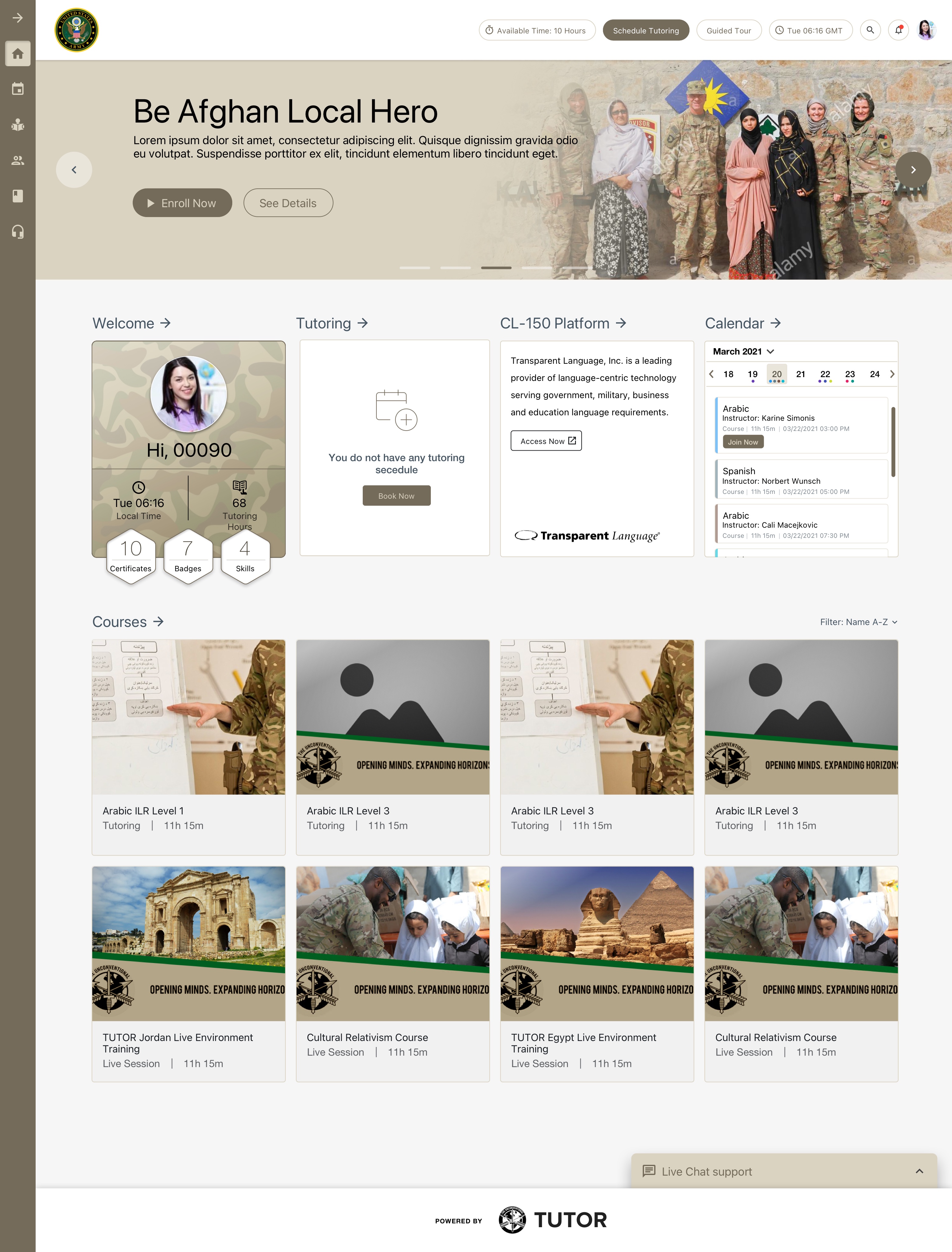Click the Tue 06:16 GMT time pill
The image size is (952, 1252).
pyautogui.click(x=810, y=30)
